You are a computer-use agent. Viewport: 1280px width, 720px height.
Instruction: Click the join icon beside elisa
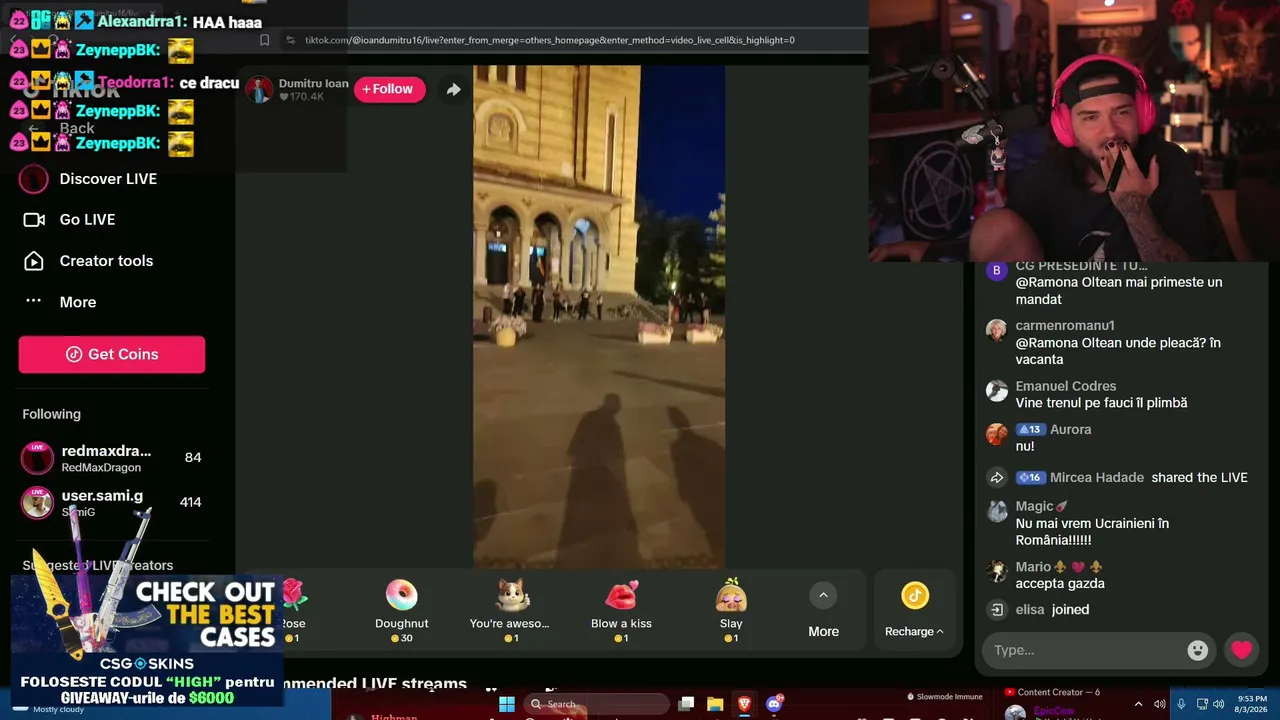click(x=996, y=609)
